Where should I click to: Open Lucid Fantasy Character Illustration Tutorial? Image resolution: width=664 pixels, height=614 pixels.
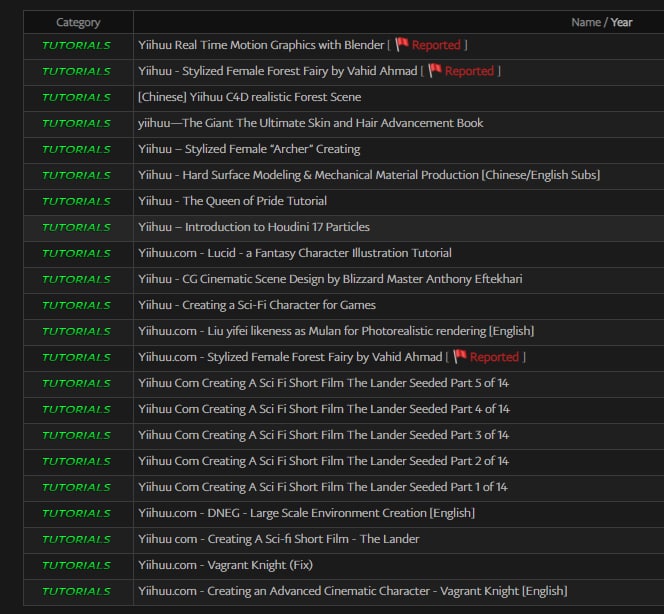coord(295,253)
